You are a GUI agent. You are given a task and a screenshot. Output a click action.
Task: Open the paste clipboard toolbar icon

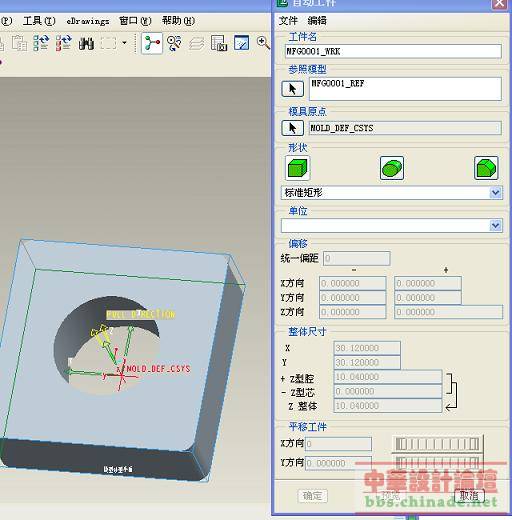[19, 43]
